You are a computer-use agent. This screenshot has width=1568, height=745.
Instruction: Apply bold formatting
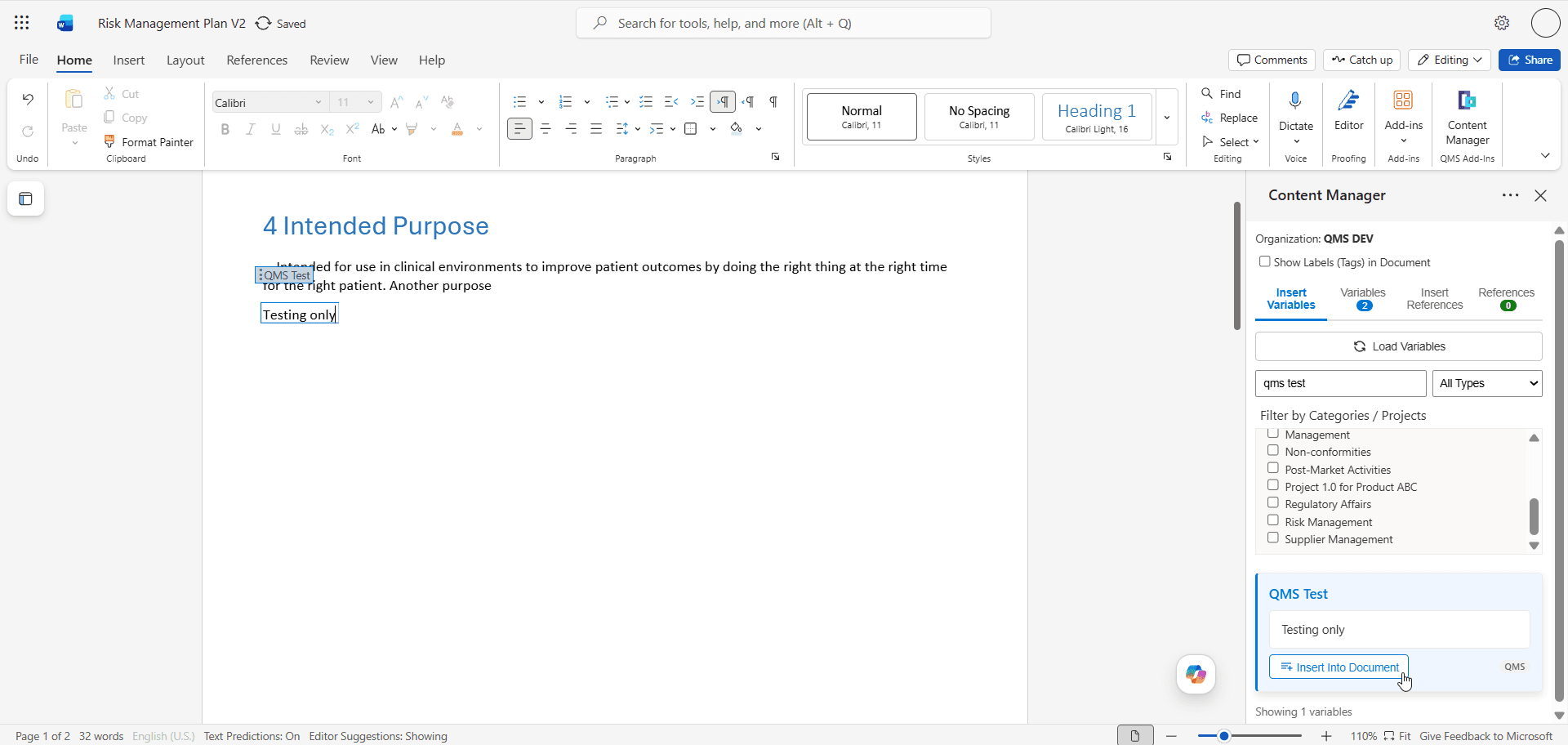[225, 129]
